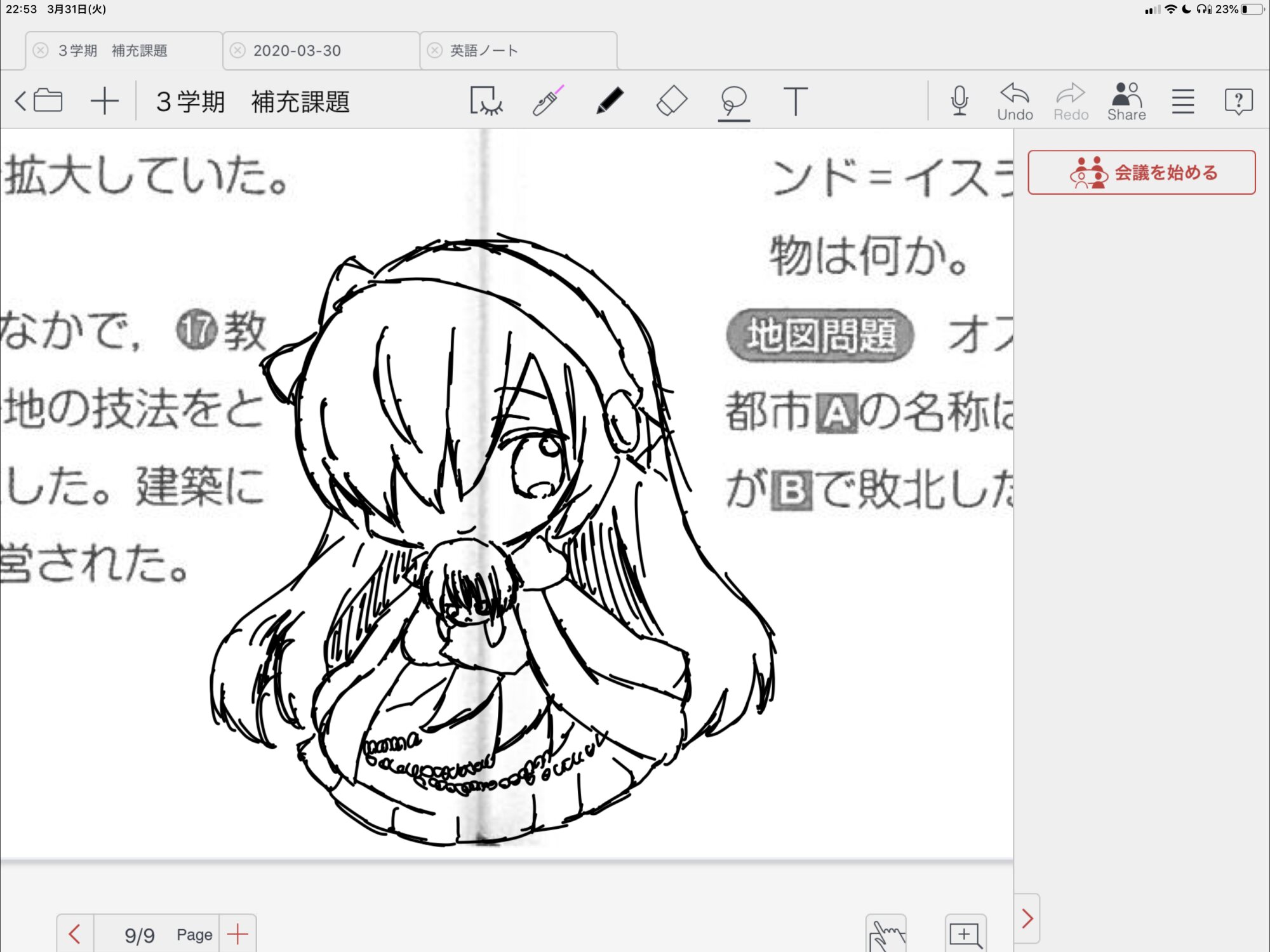1270x952 pixels.
Task: Create a new note with plus icon
Action: 105,101
